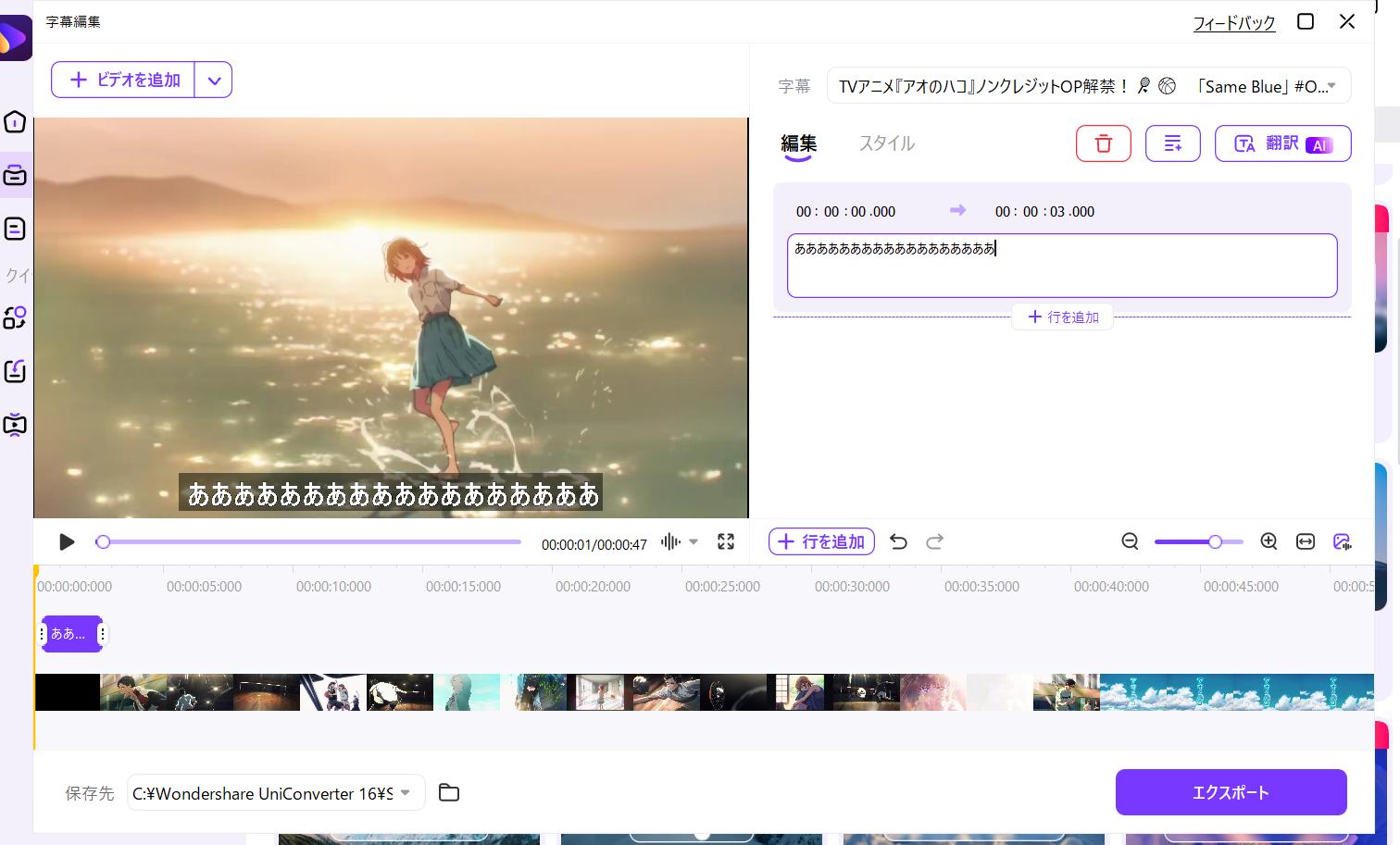Click the small 行を追加 below the subtitle

(1062, 317)
